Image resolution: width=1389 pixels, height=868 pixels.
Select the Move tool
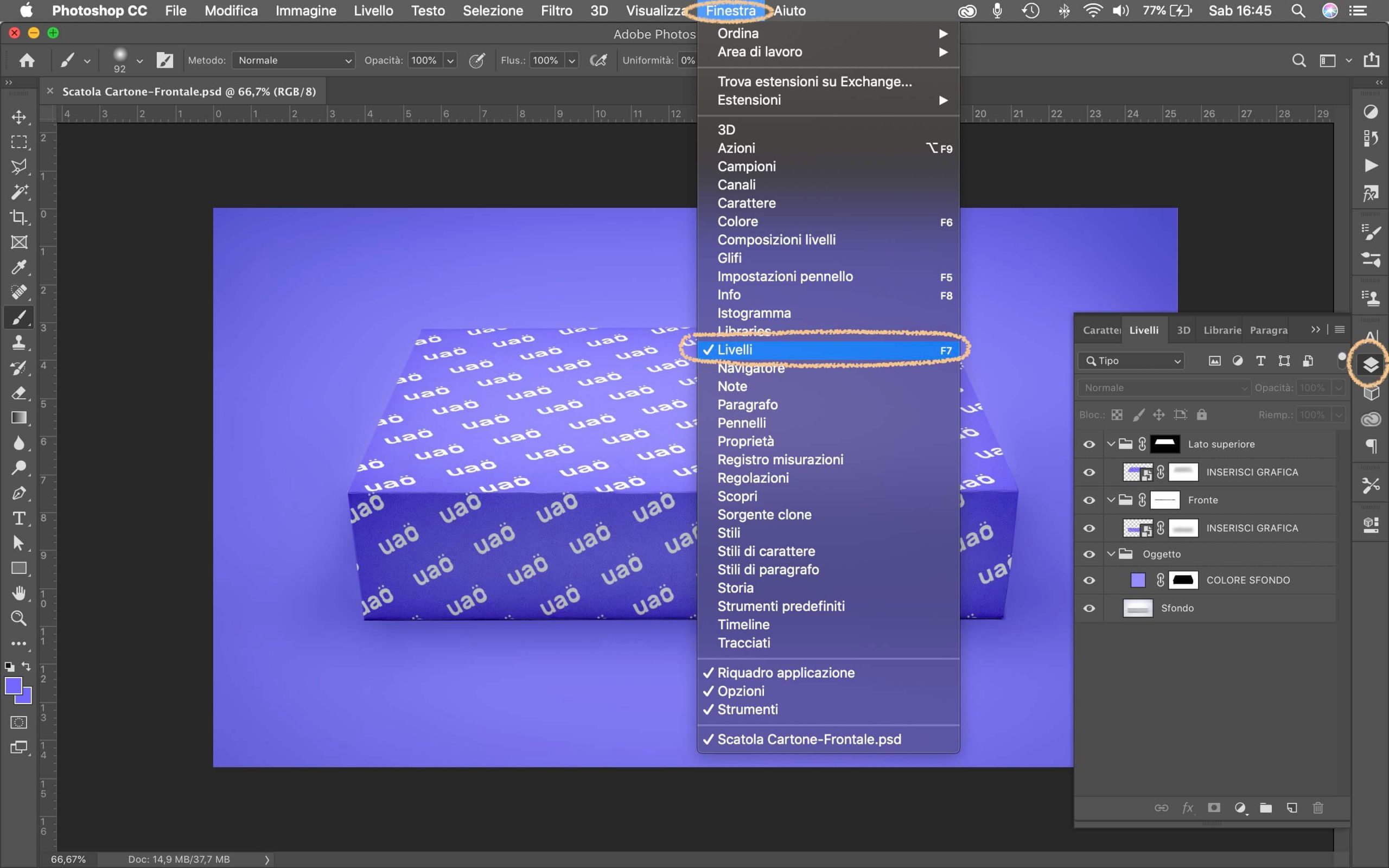[19, 117]
